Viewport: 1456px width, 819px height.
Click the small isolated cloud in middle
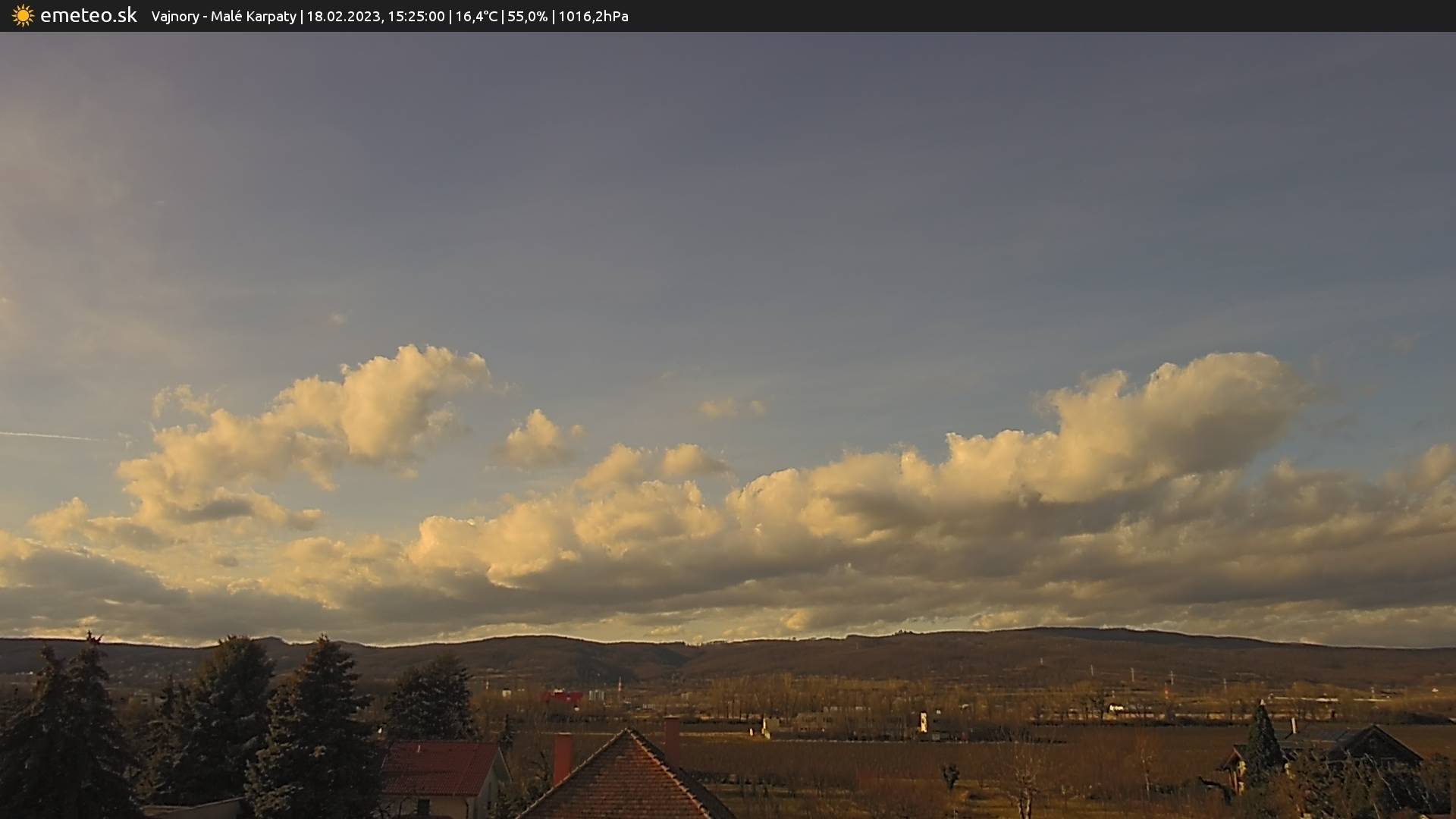pos(537,440)
